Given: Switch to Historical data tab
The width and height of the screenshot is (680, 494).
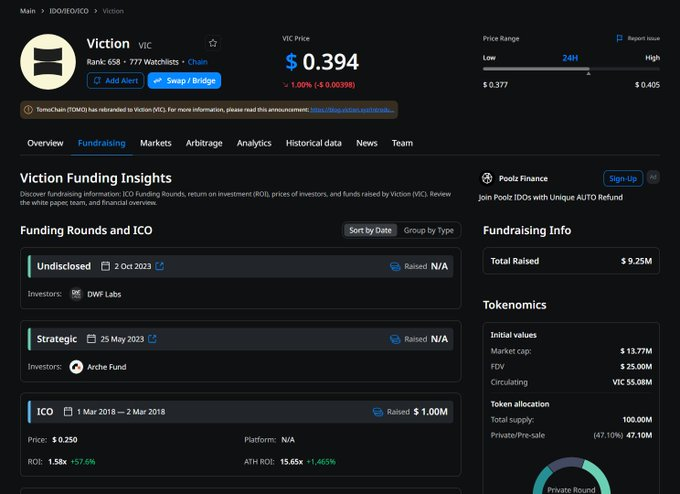Looking at the screenshot, I should point(314,143).
